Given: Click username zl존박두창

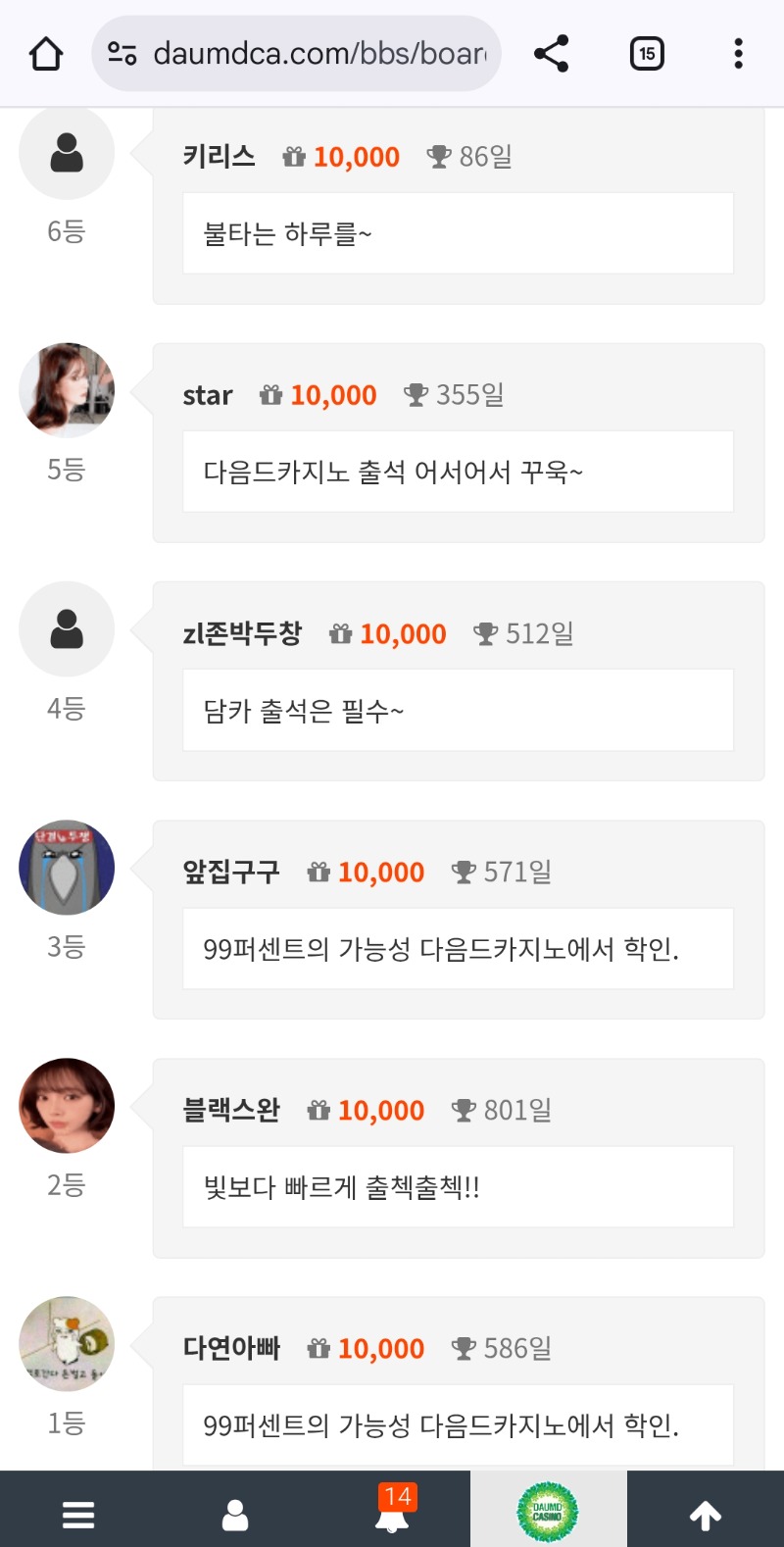Looking at the screenshot, I should pyautogui.click(x=242, y=633).
